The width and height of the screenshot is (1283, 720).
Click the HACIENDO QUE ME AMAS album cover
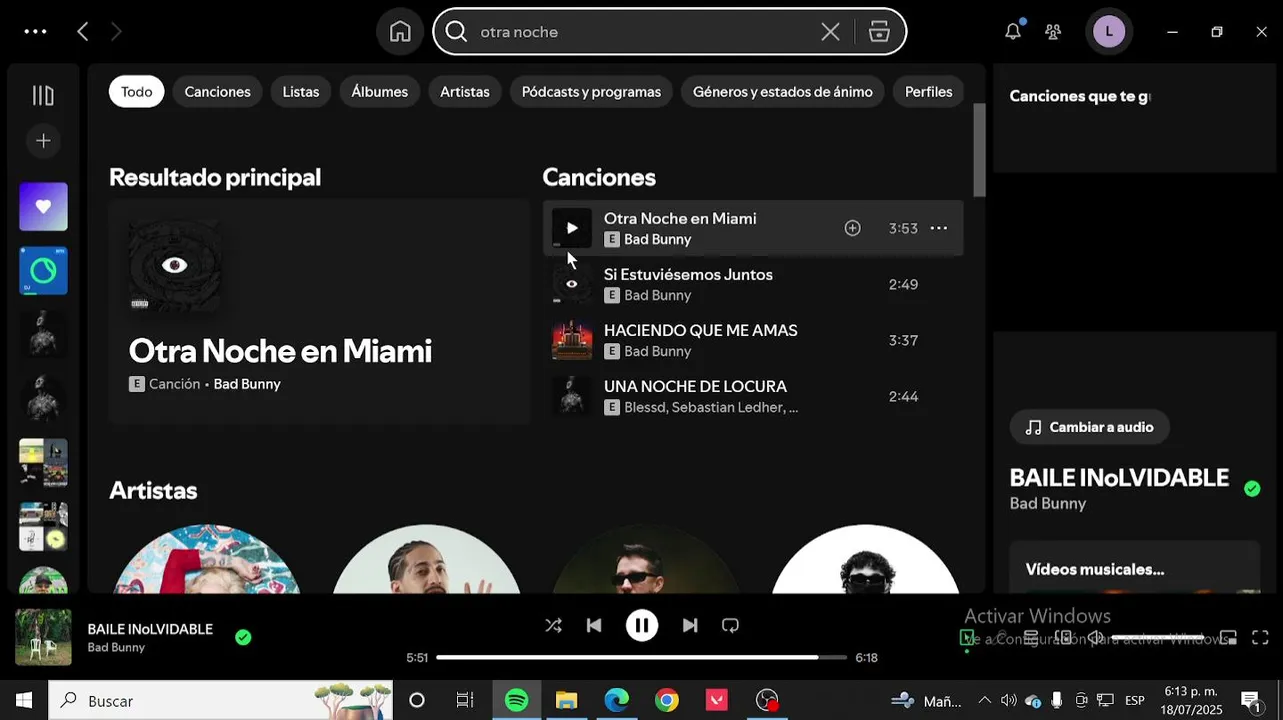pyautogui.click(x=572, y=340)
